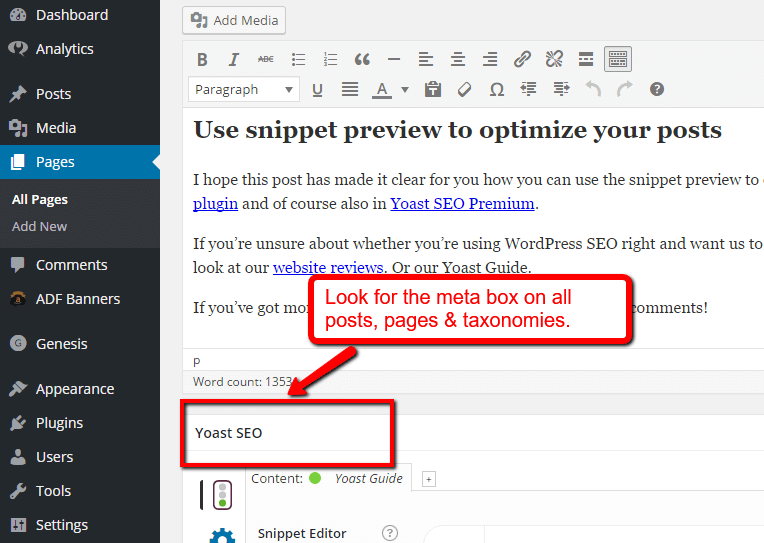Open text color dropdown arrow

405,89
